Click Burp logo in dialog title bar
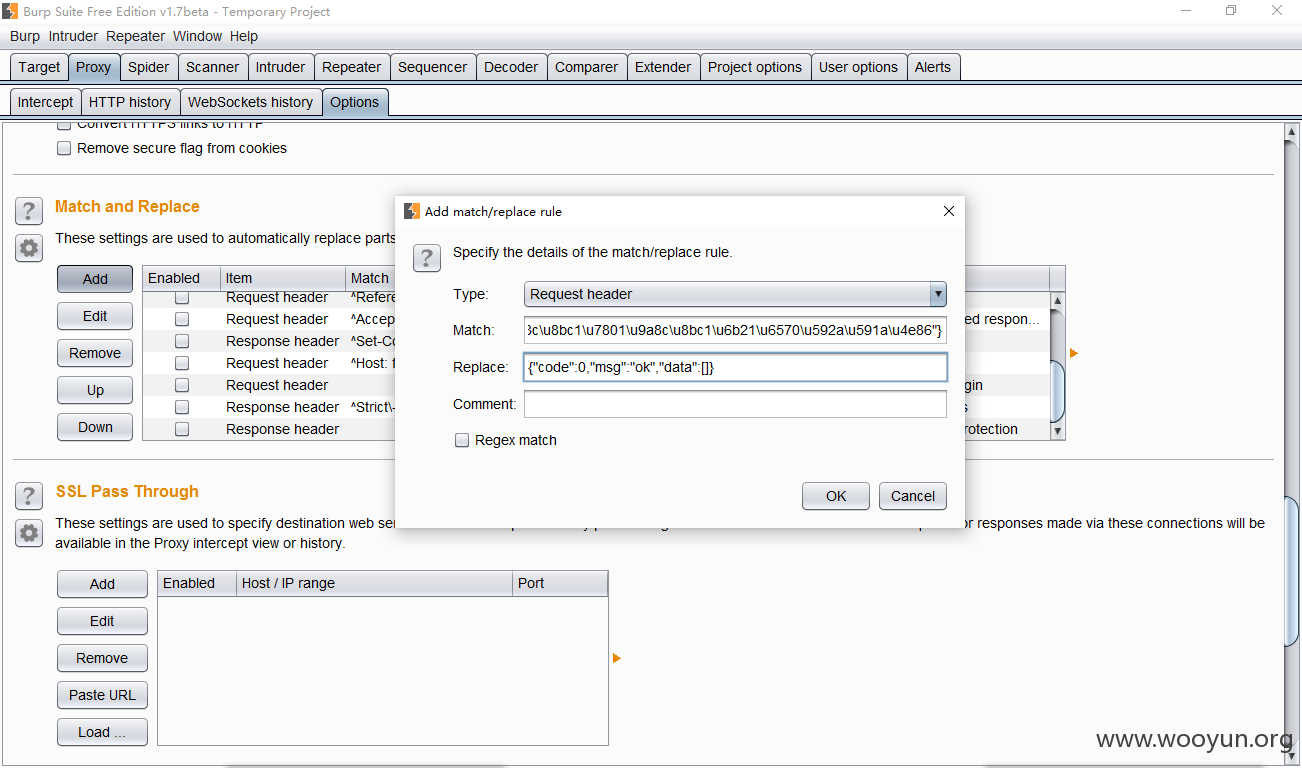This screenshot has height=768, width=1302. 411,211
